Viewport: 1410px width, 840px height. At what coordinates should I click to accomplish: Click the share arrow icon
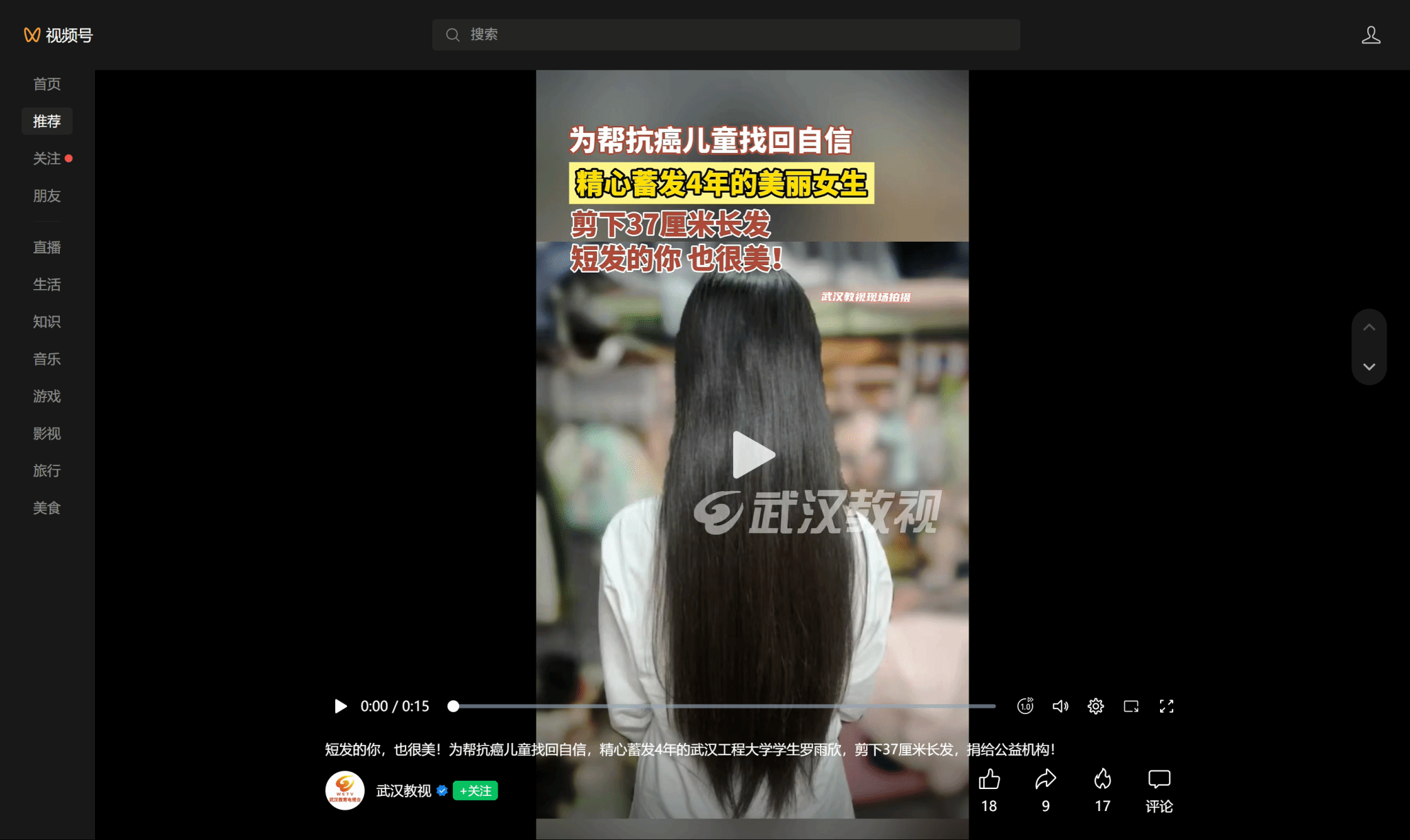coord(1045,779)
